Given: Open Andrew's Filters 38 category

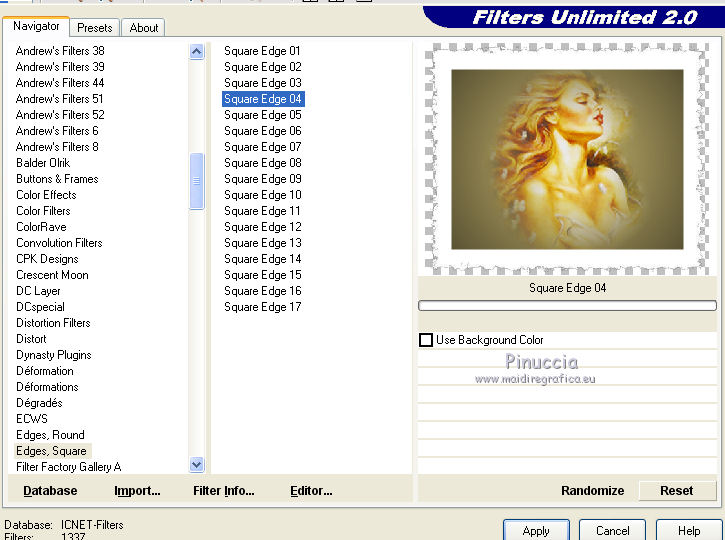Looking at the screenshot, I should coord(60,51).
